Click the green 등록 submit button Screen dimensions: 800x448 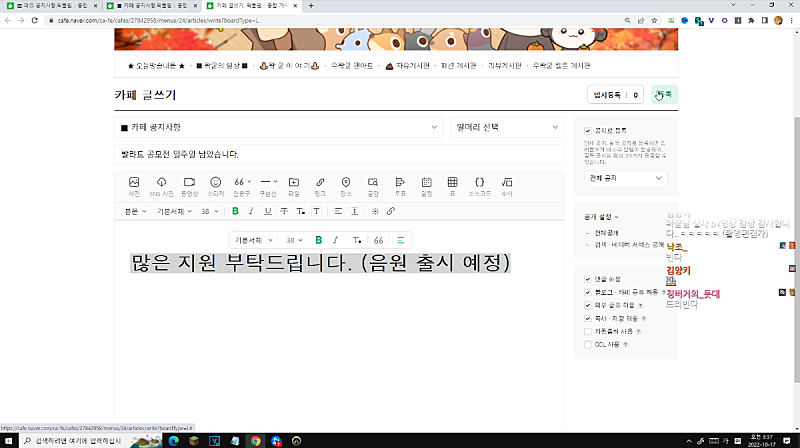point(664,95)
